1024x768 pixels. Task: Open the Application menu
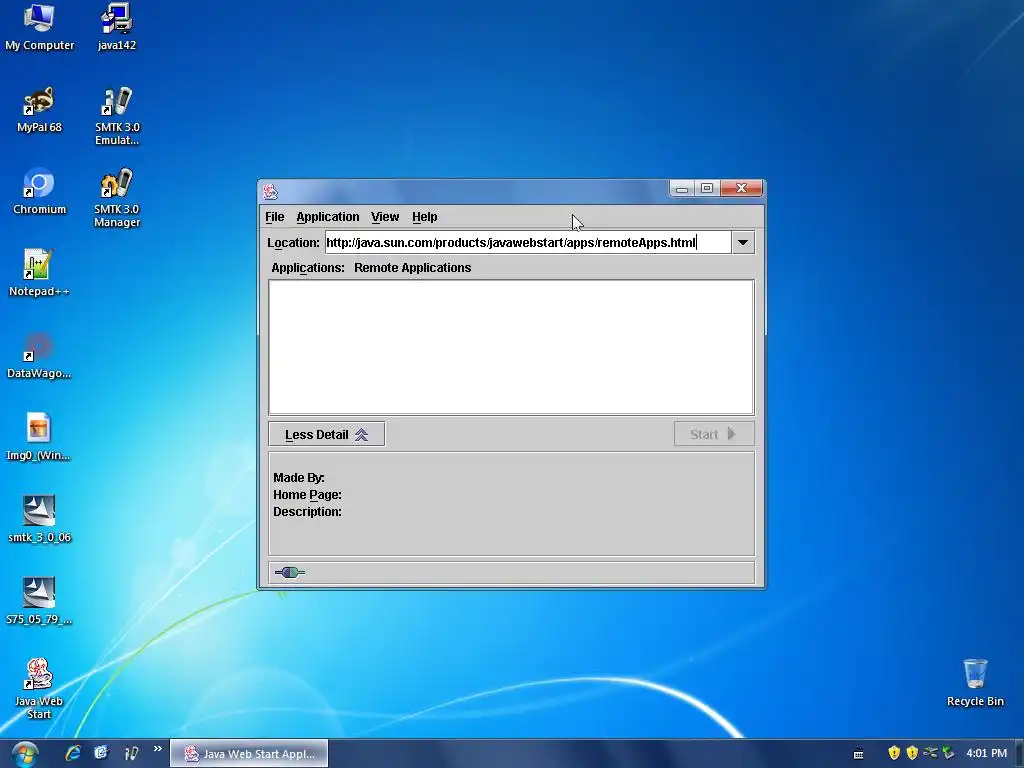pos(327,217)
